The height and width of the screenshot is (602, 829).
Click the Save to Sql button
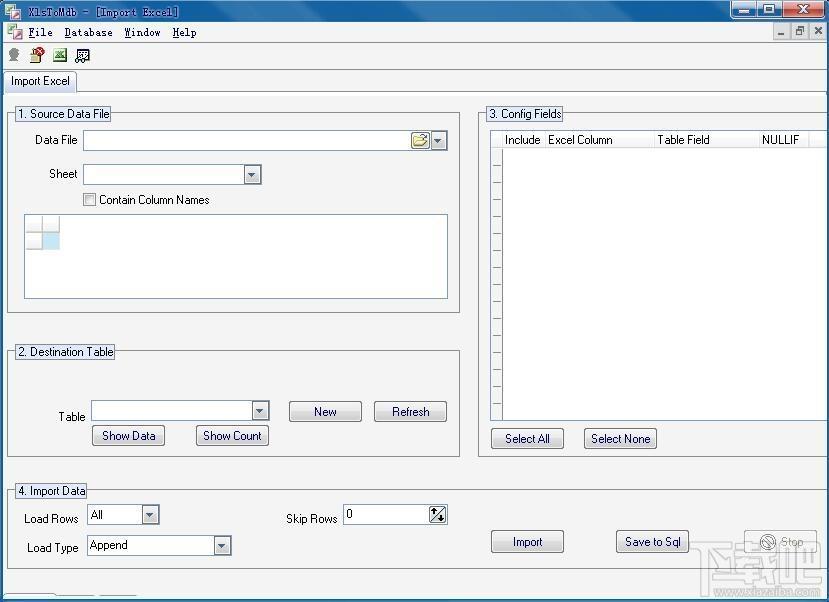pos(652,542)
